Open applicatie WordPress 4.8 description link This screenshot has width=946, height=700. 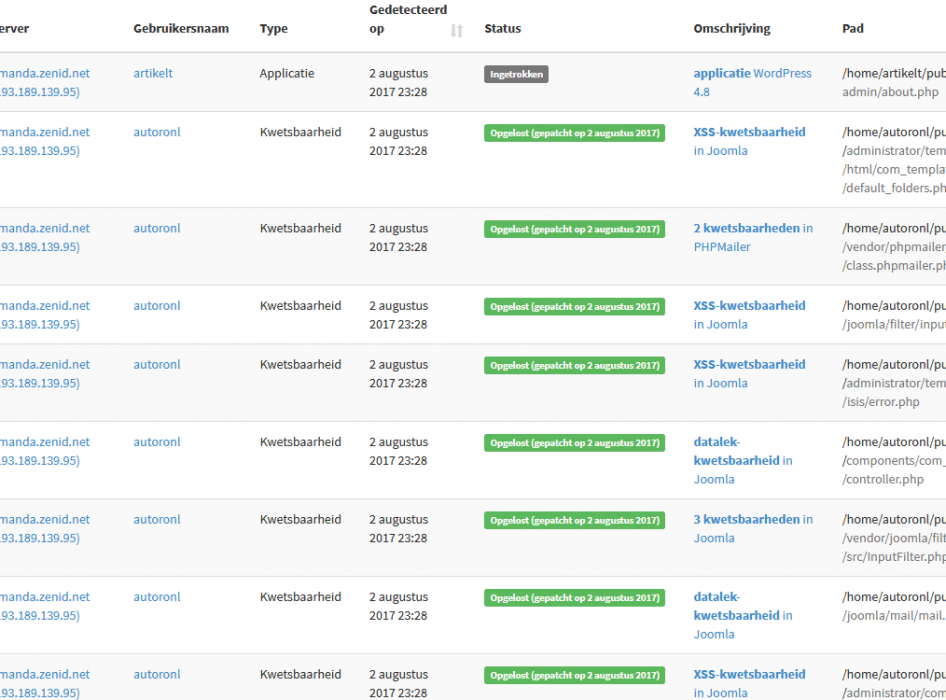click(752, 82)
